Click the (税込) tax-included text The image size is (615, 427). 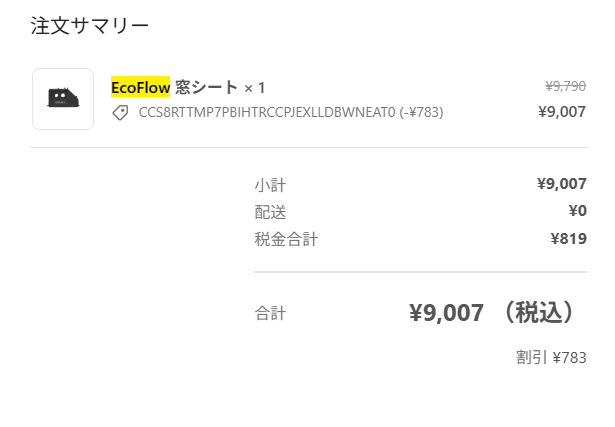click(x=539, y=313)
